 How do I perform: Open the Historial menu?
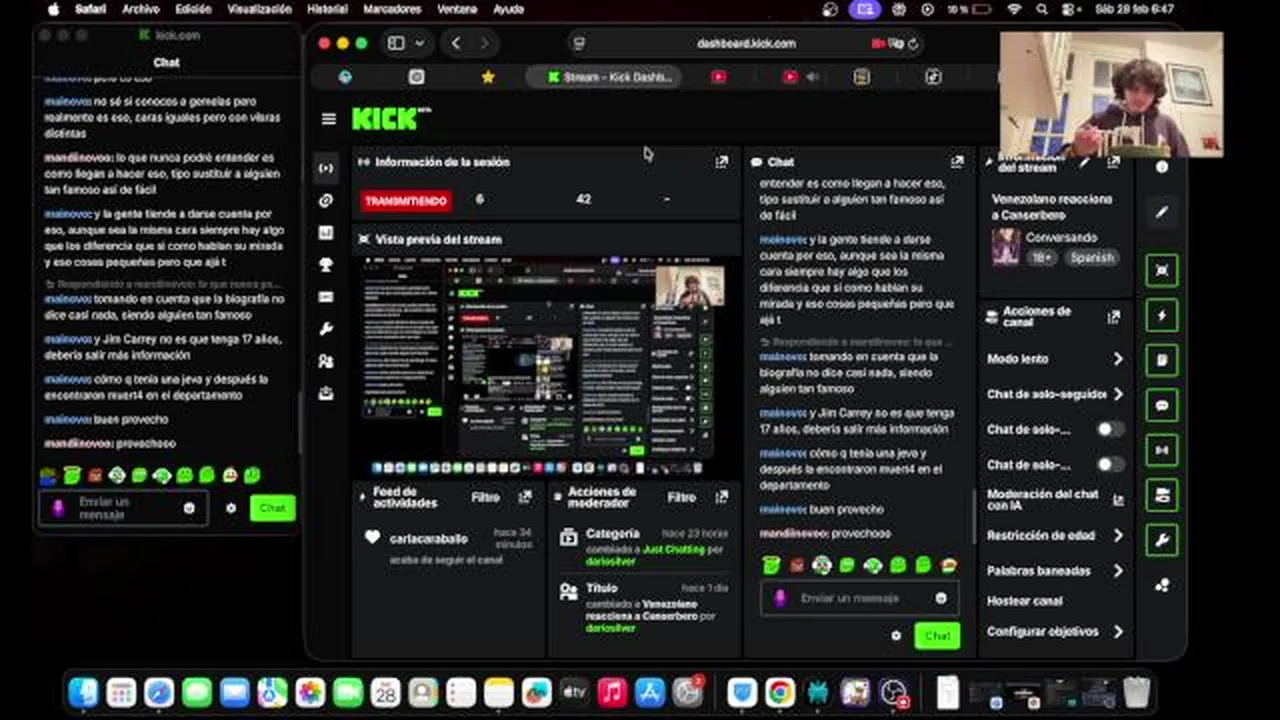coord(327,9)
